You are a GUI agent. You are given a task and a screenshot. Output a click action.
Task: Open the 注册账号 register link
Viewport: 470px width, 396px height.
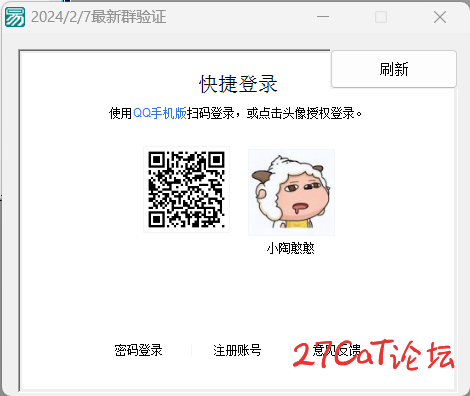coord(237,350)
